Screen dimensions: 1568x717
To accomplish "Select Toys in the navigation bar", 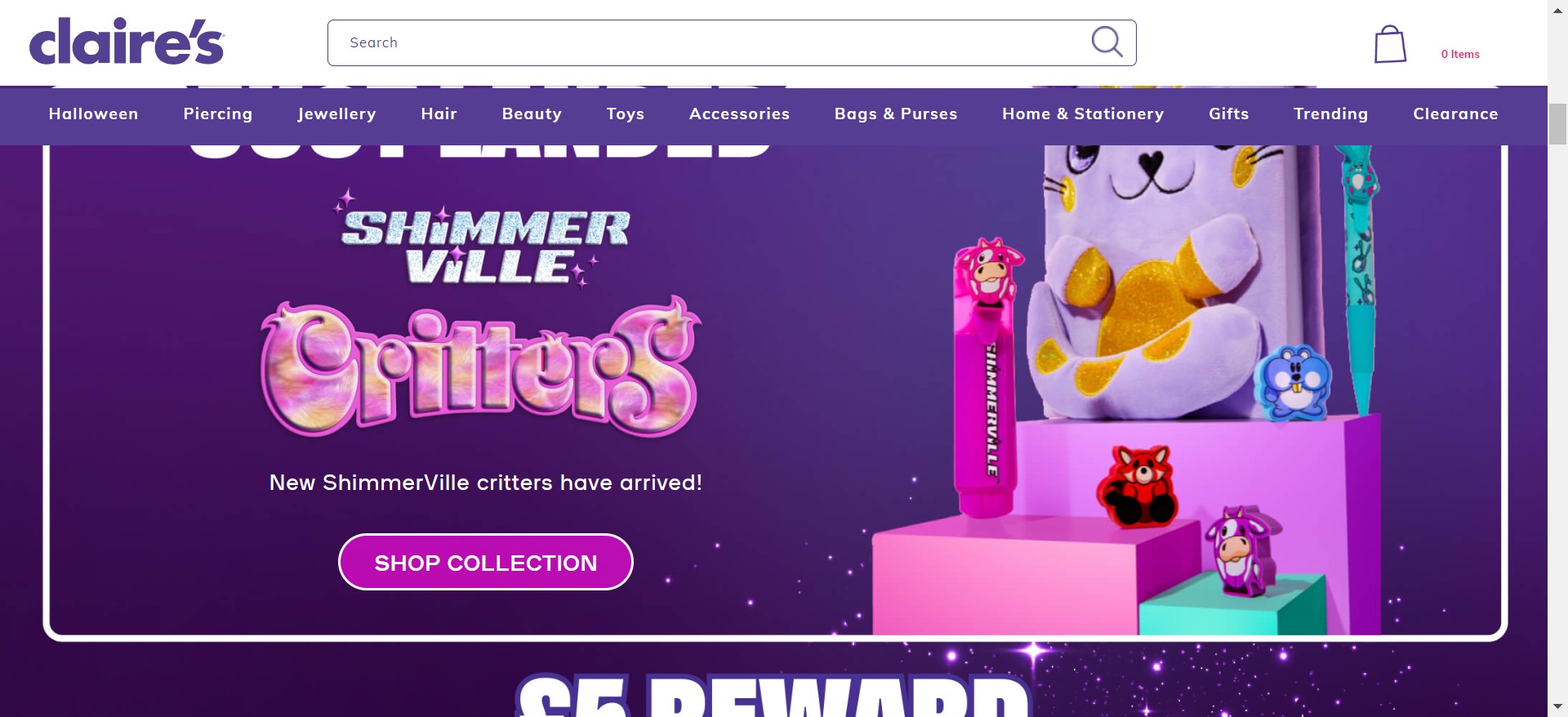I will tap(626, 114).
